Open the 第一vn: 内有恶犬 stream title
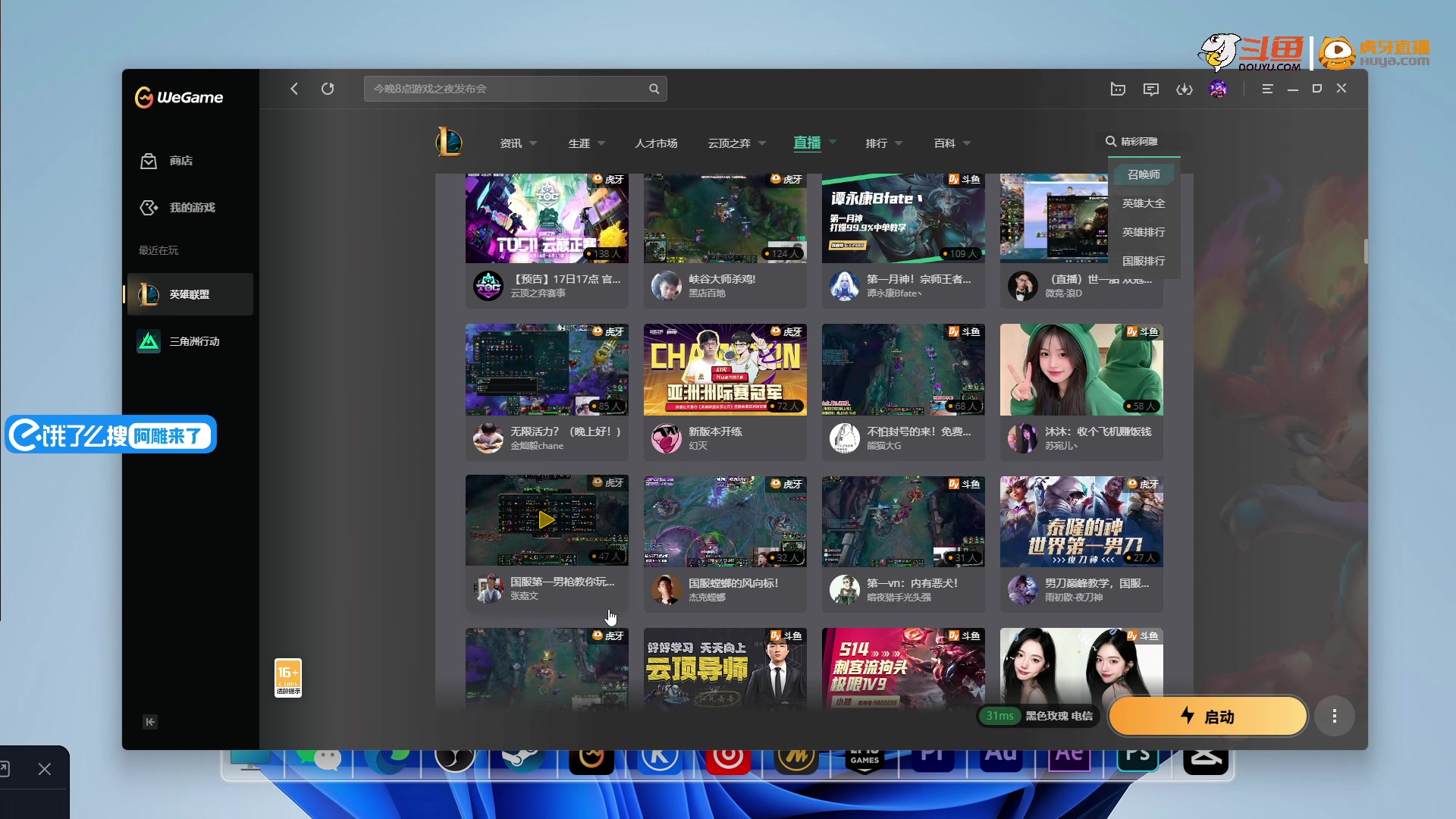 pos(912,583)
